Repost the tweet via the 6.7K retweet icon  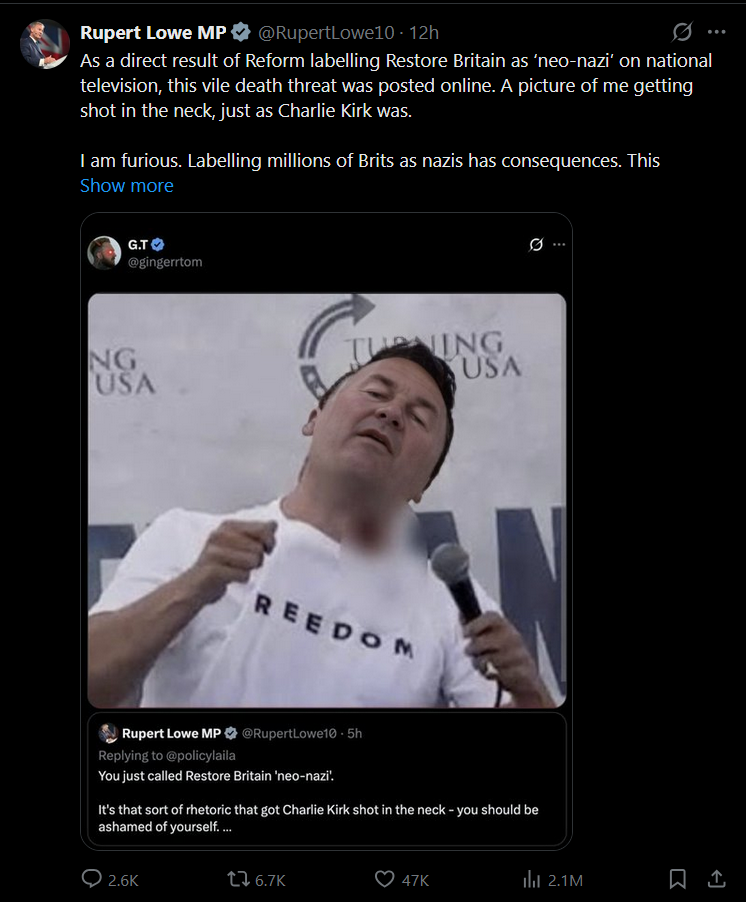tap(238, 879)
